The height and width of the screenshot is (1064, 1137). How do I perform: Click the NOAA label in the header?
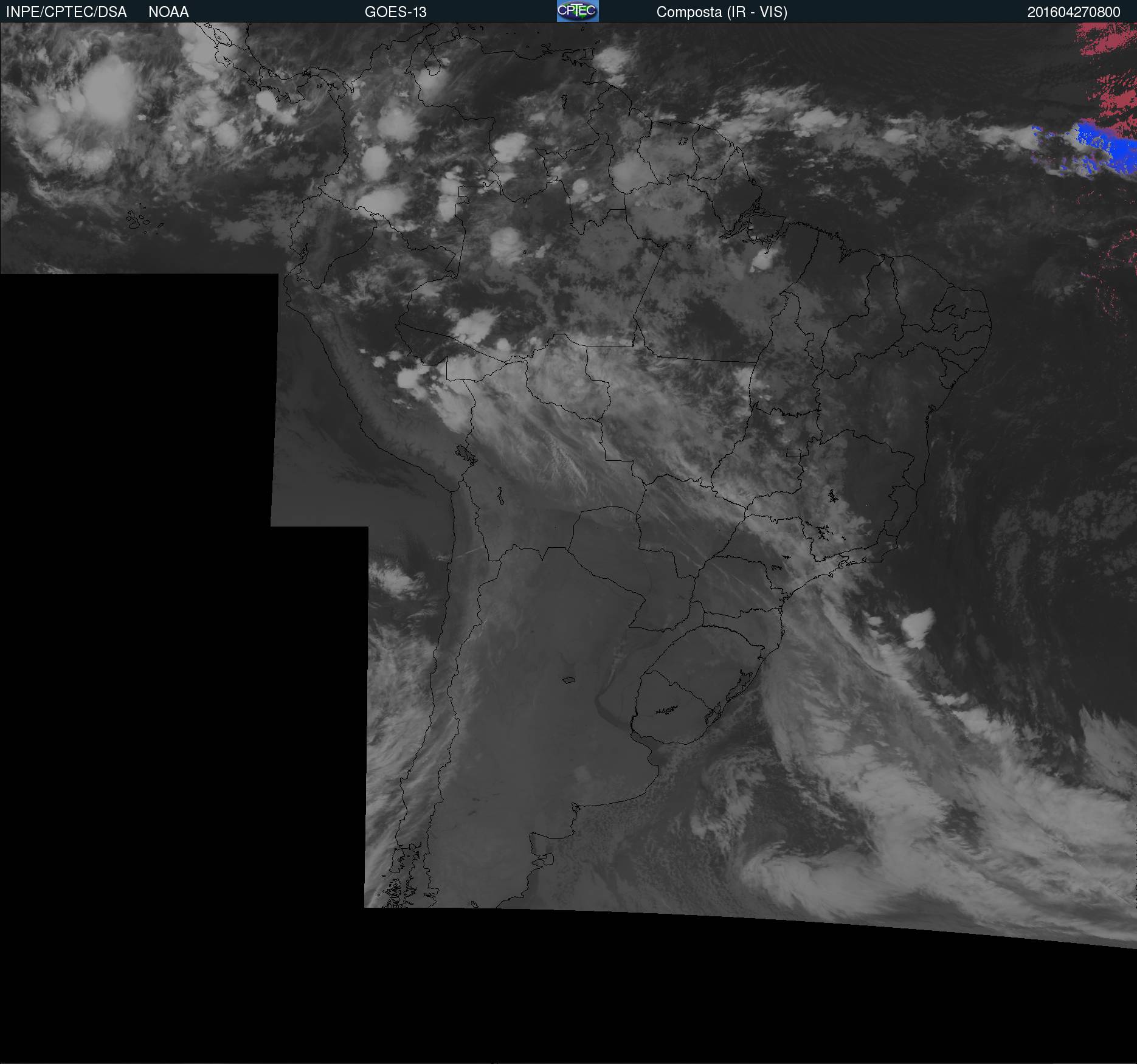168,12
